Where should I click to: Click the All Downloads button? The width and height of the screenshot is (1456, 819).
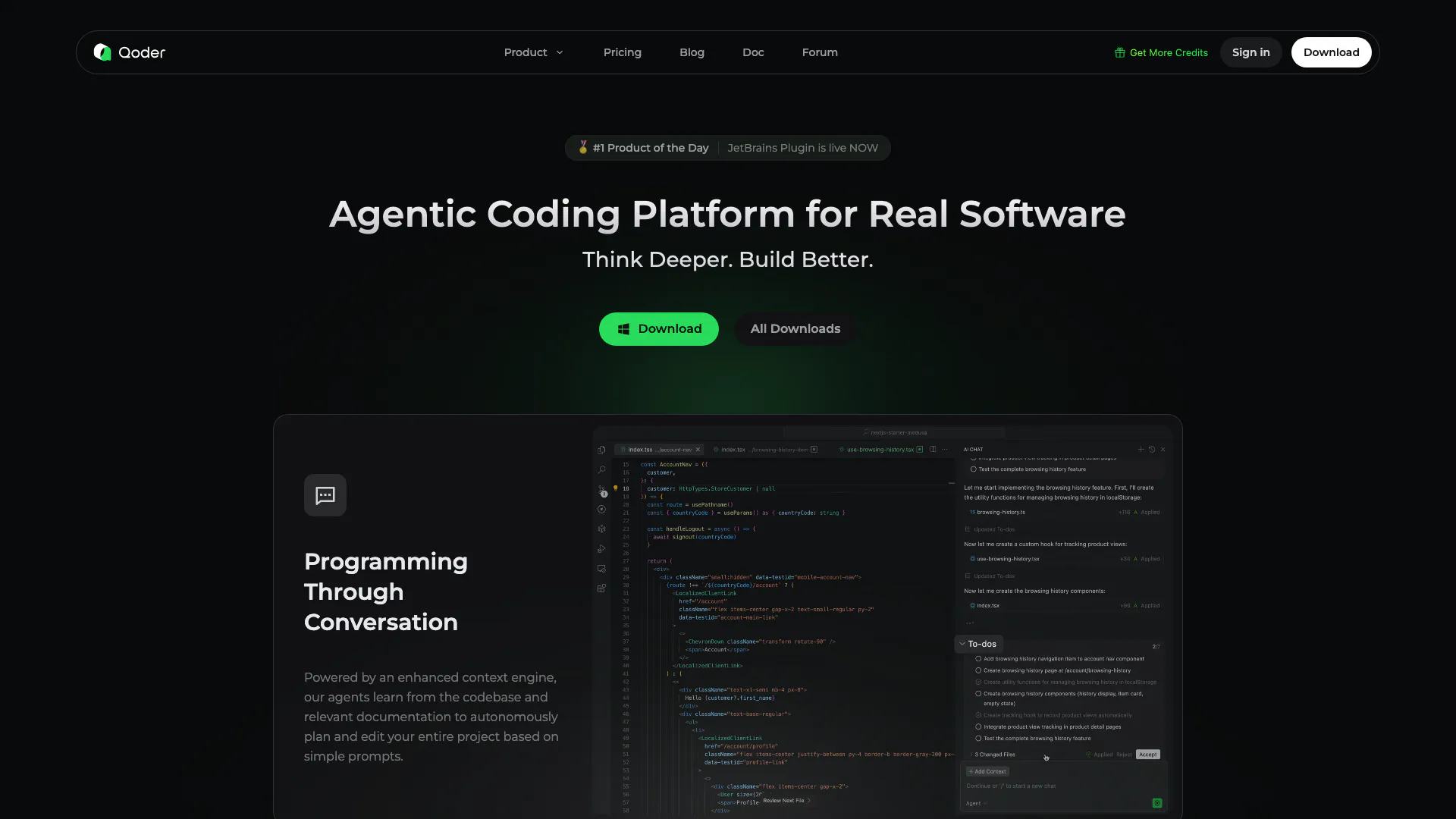[x=795, y=329]
